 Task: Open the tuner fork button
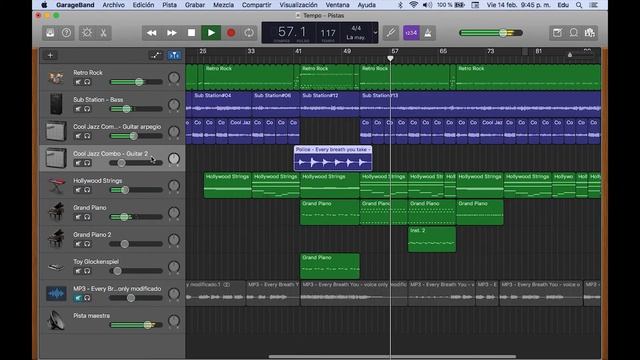click(391, 33)
